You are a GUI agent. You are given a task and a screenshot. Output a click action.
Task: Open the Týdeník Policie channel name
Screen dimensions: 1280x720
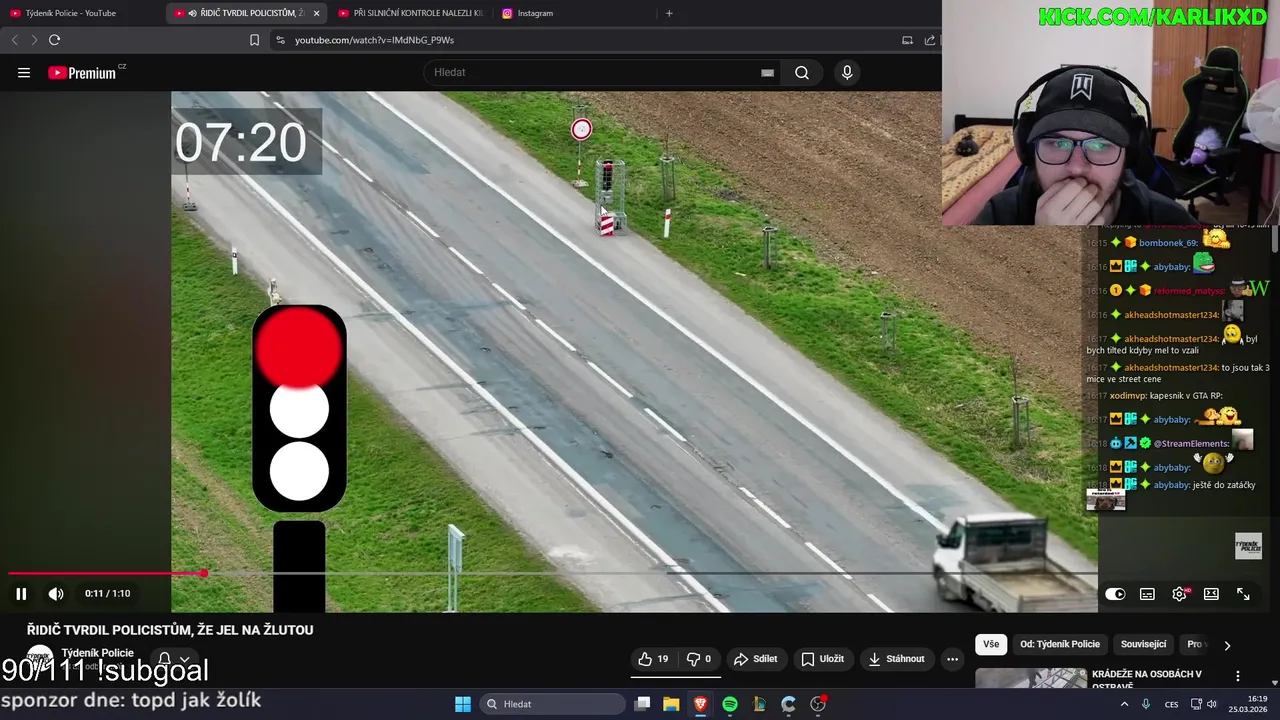click(97, 653)
